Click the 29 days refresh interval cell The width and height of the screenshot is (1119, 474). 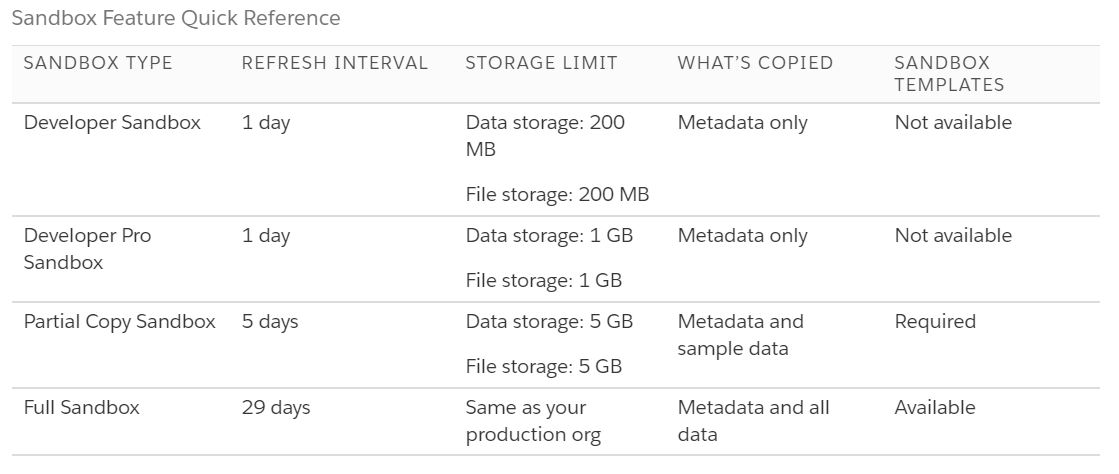[276, 408]
